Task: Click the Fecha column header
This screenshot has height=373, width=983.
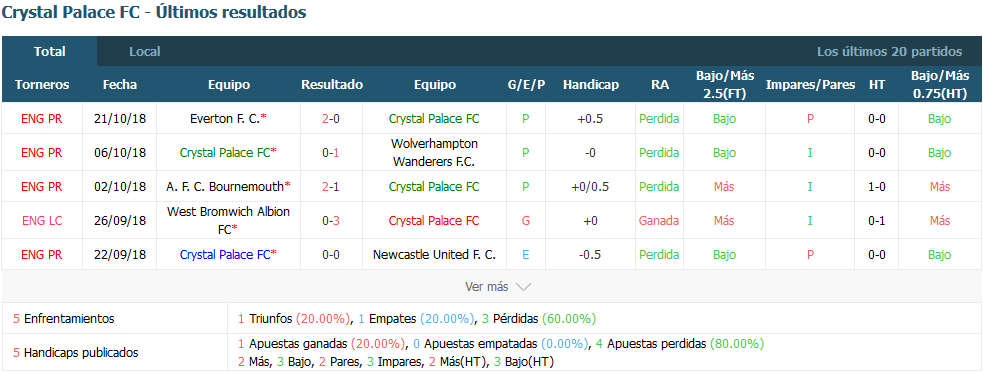Action: coord(120,85)
